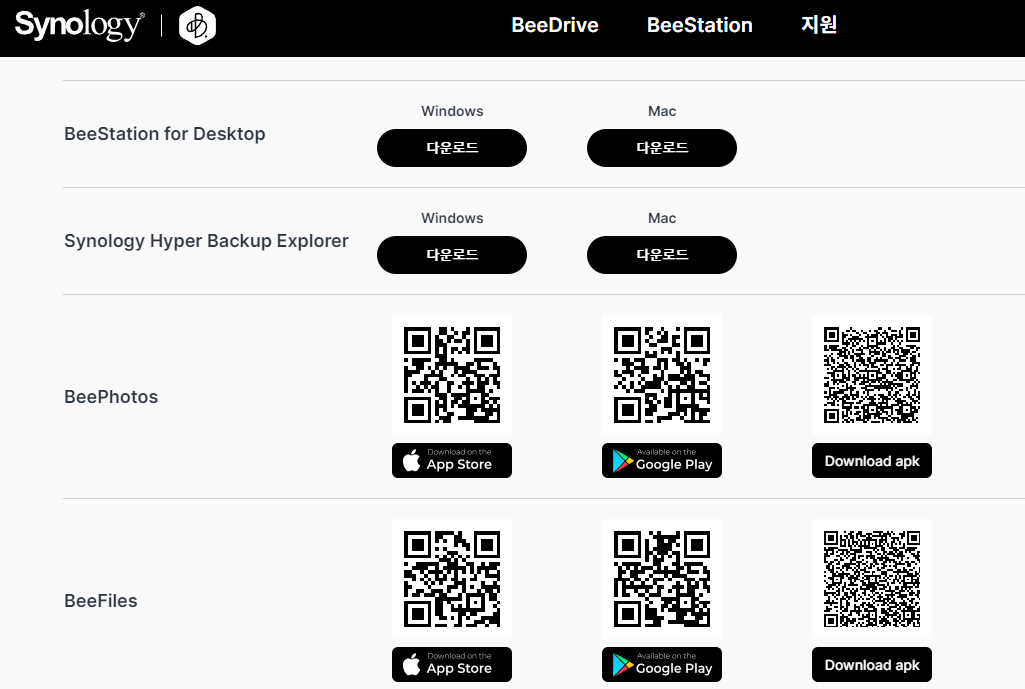Click BeeFiles Download apk button

pos(871,665)
